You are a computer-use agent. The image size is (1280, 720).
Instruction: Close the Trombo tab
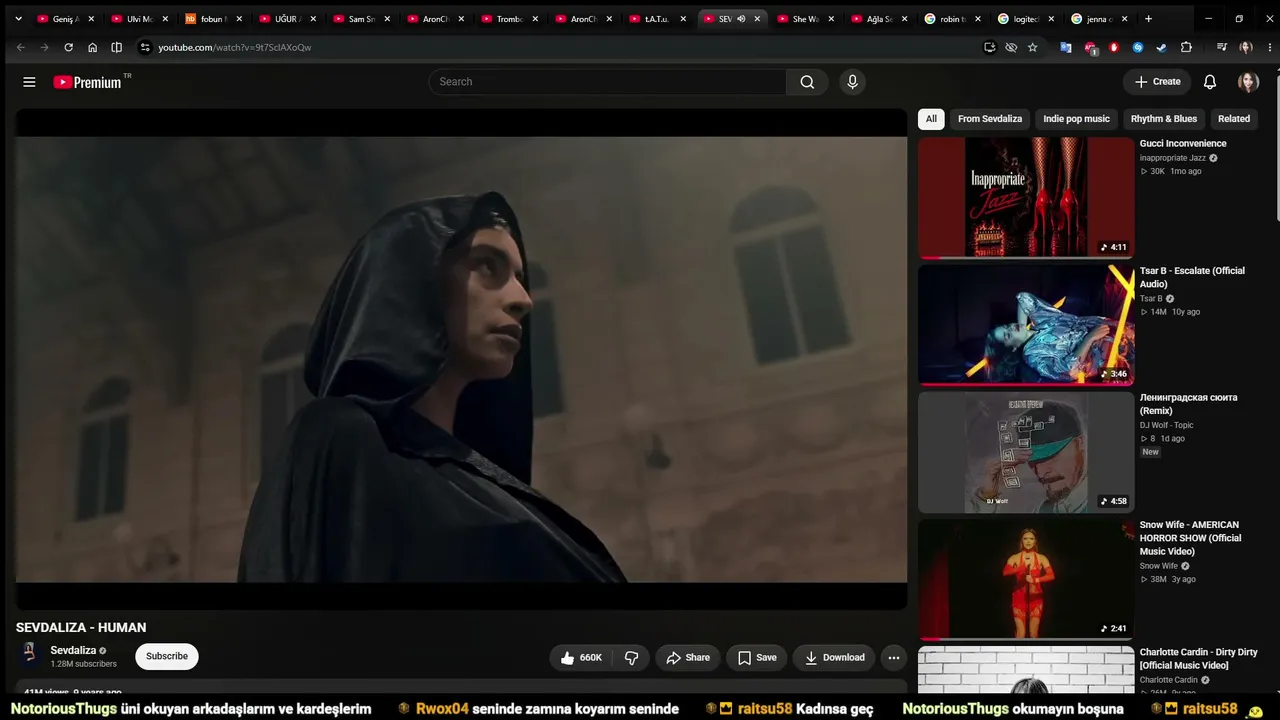[x=535, y=19]
